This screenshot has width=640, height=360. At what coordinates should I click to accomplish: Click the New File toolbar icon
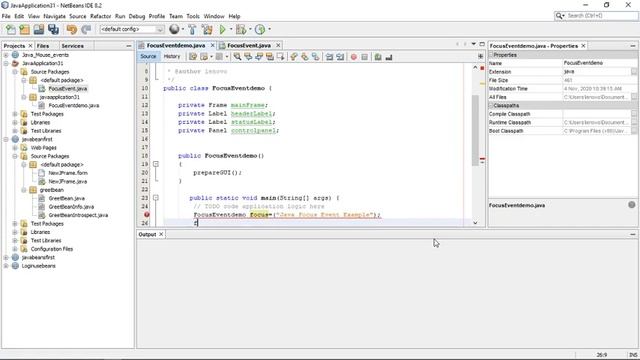point(11,29)
